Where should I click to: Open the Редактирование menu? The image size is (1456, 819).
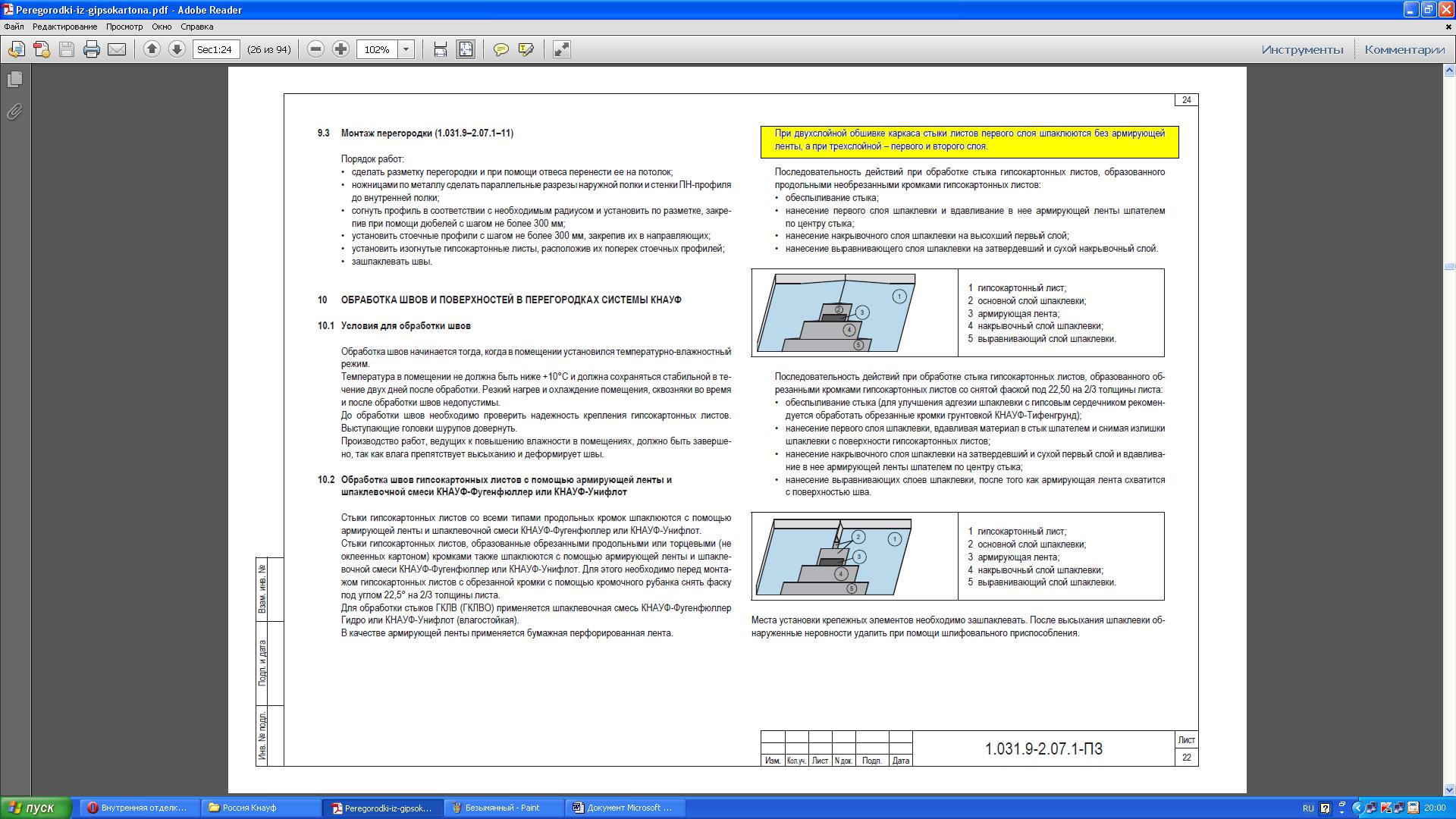click(64, 27)
